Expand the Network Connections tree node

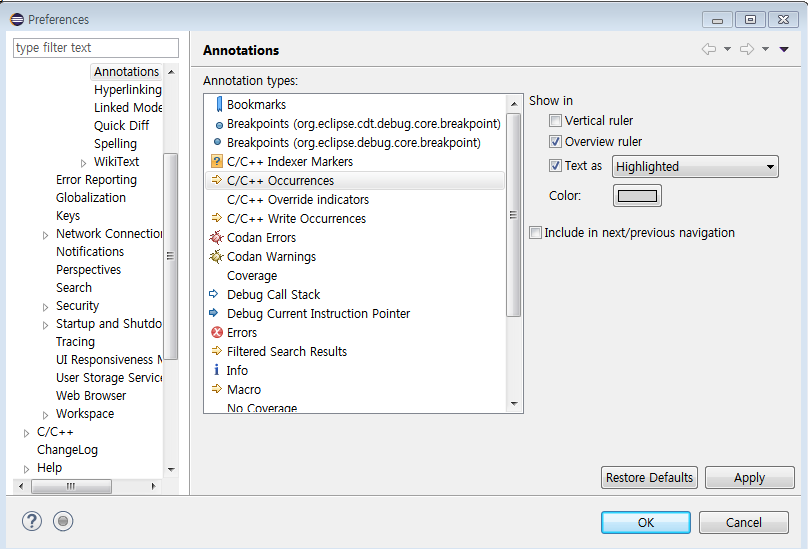46,234
